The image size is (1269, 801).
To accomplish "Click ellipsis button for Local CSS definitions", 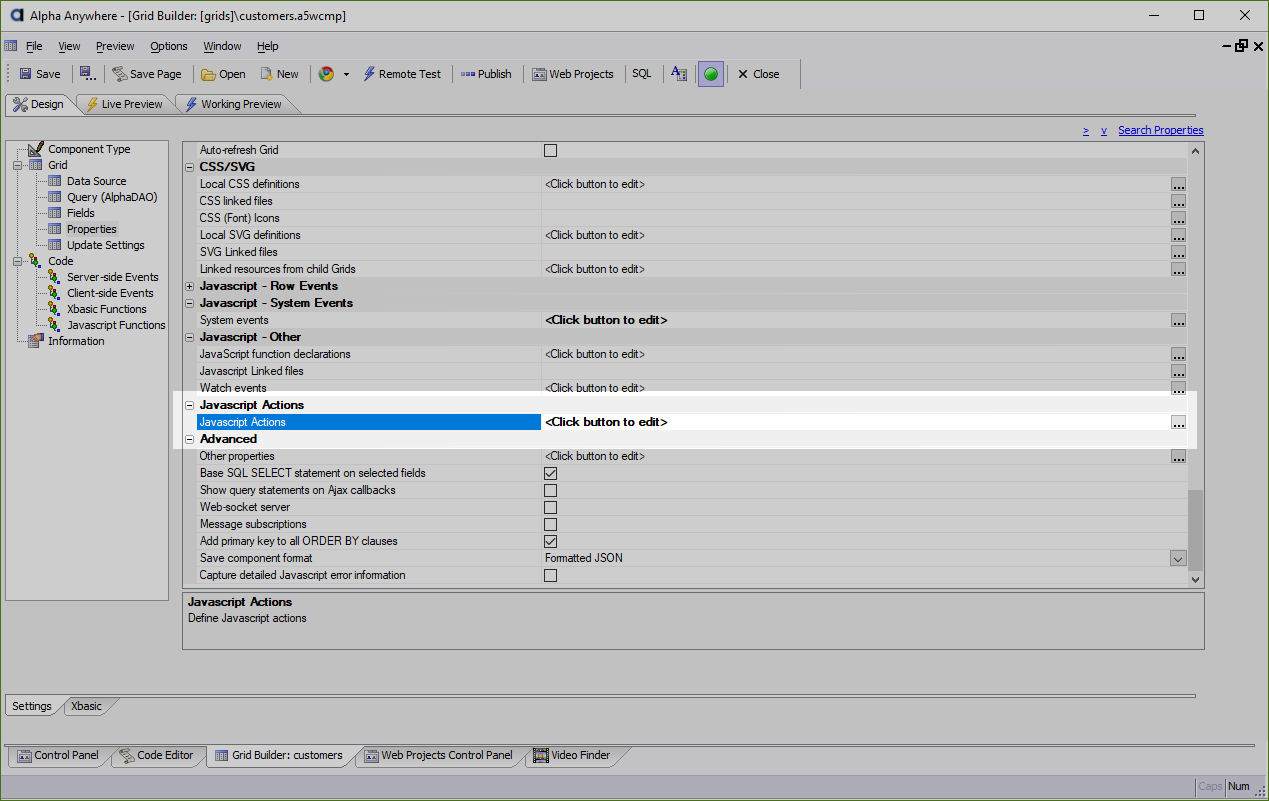I will [x=1179, y=185].
